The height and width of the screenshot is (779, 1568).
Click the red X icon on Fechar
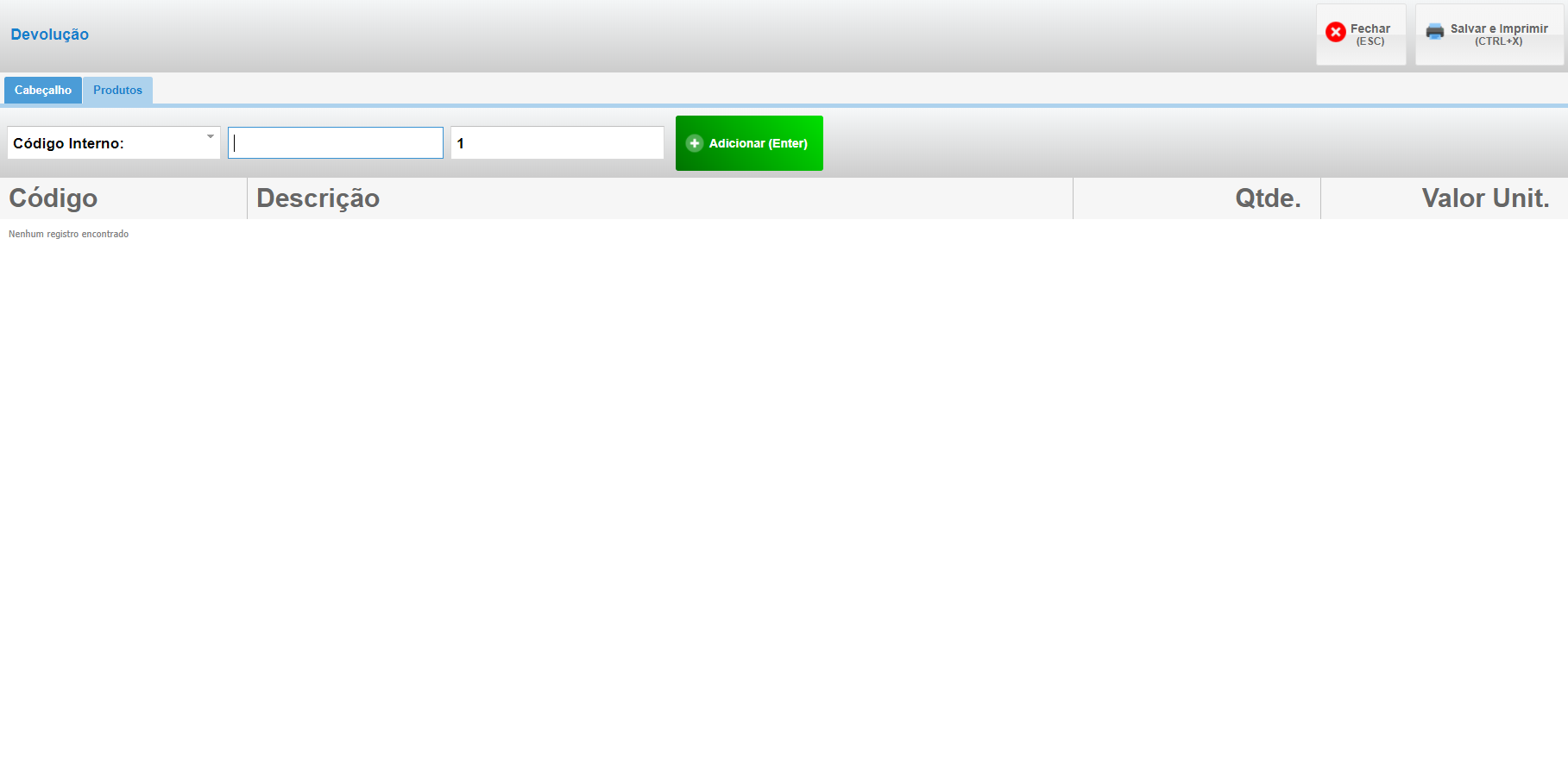click(x=1336, y=32)
